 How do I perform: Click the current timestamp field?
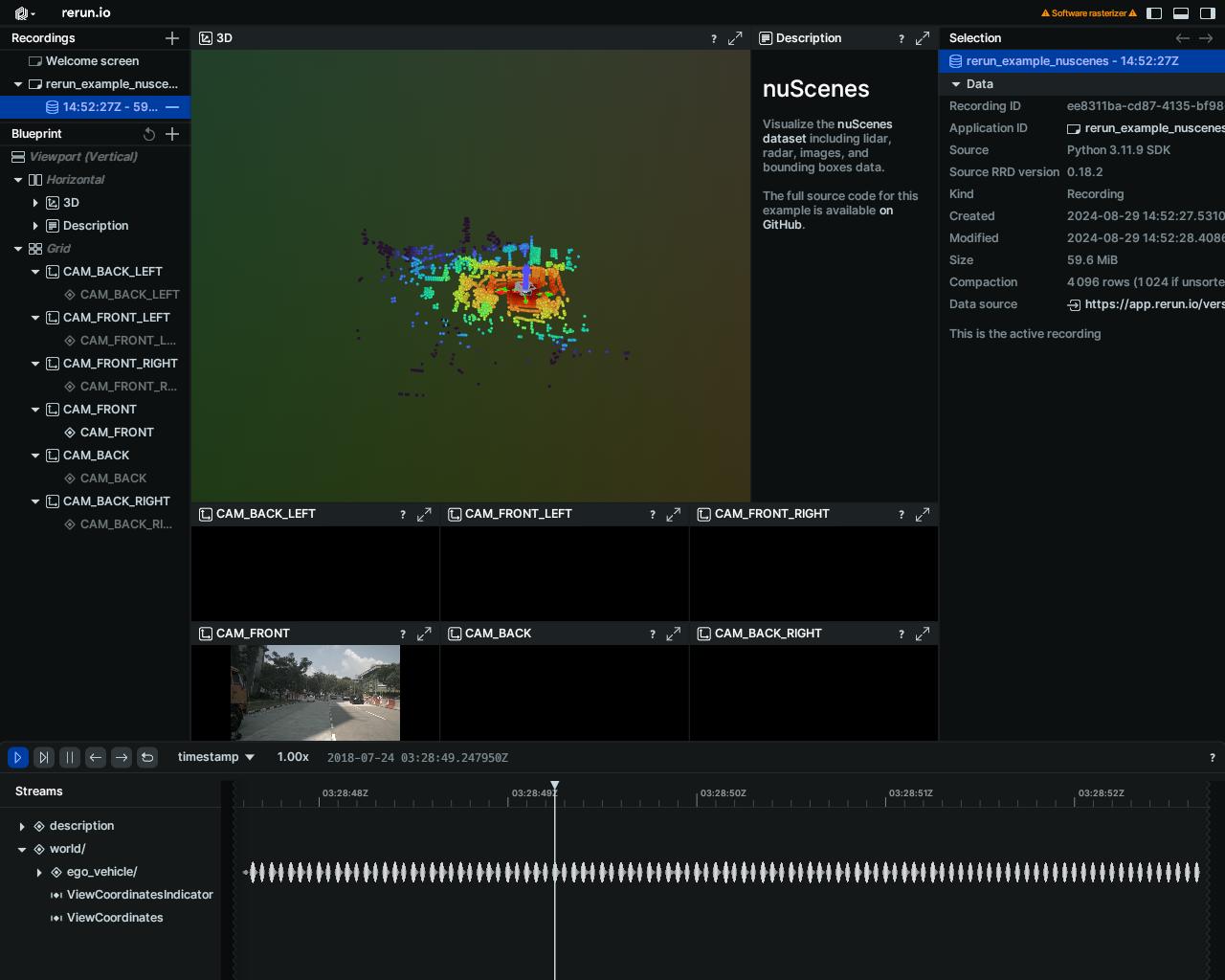coord(417,757)
